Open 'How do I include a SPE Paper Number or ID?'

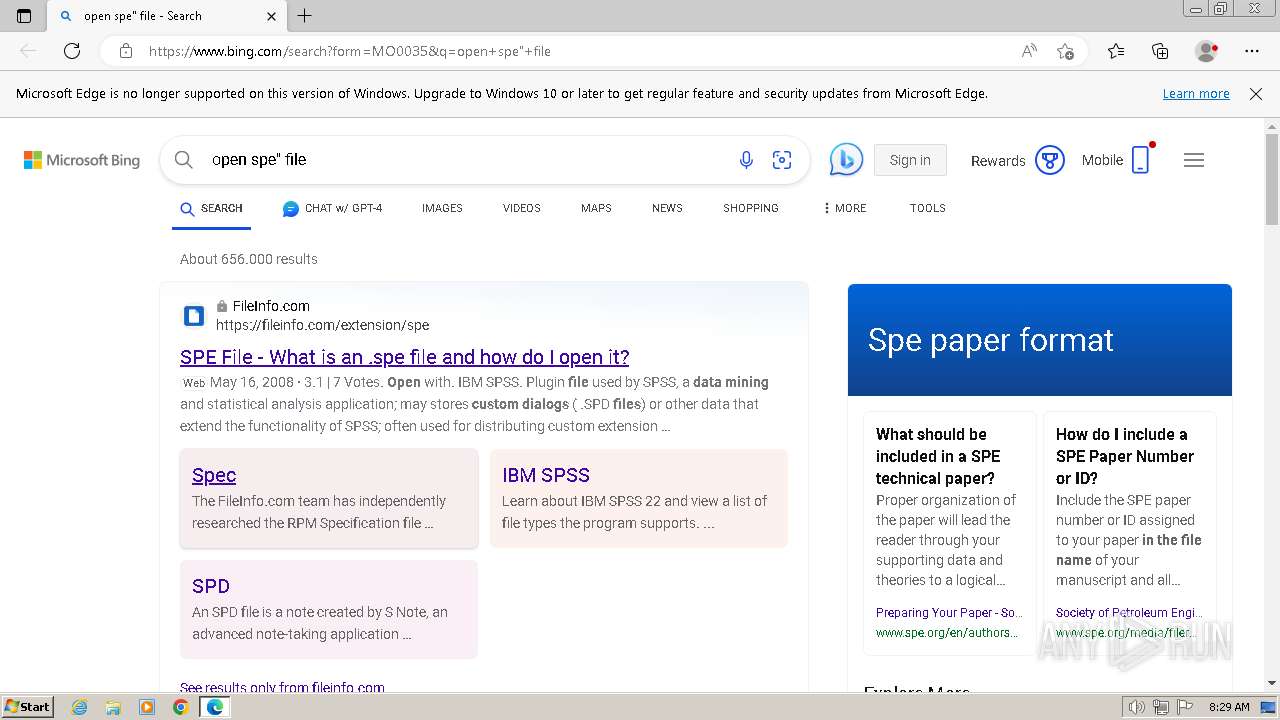(x=1125, y=456)
